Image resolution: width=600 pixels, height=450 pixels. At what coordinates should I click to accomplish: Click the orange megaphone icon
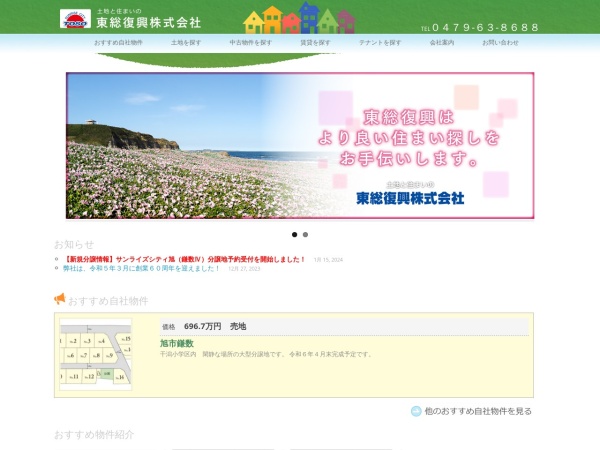point(60,299)
